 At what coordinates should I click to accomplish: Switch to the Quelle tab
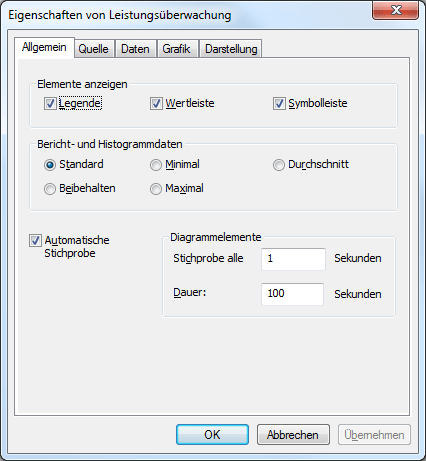94,49
